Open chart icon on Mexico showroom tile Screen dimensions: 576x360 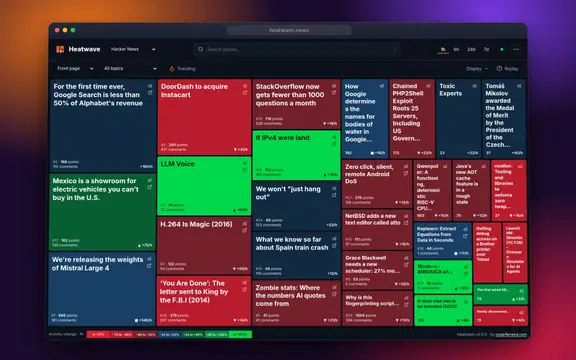[x=150, y=180]
